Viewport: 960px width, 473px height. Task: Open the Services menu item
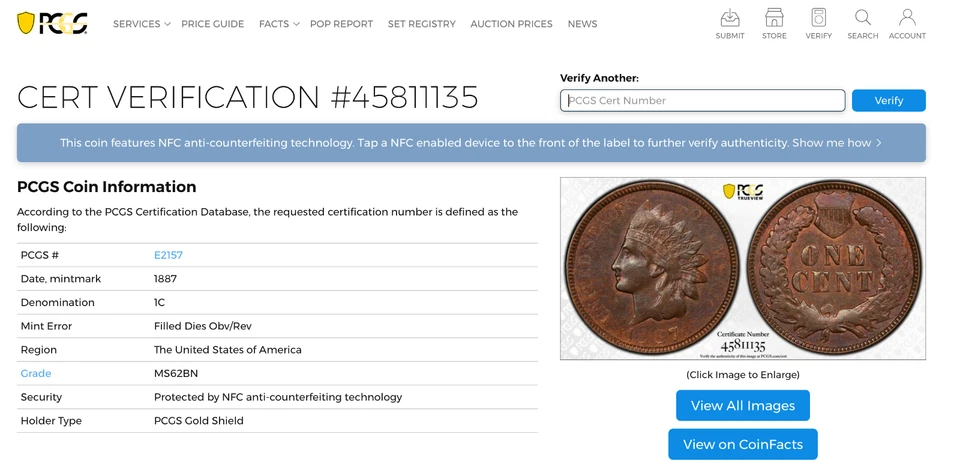(137, 24)
